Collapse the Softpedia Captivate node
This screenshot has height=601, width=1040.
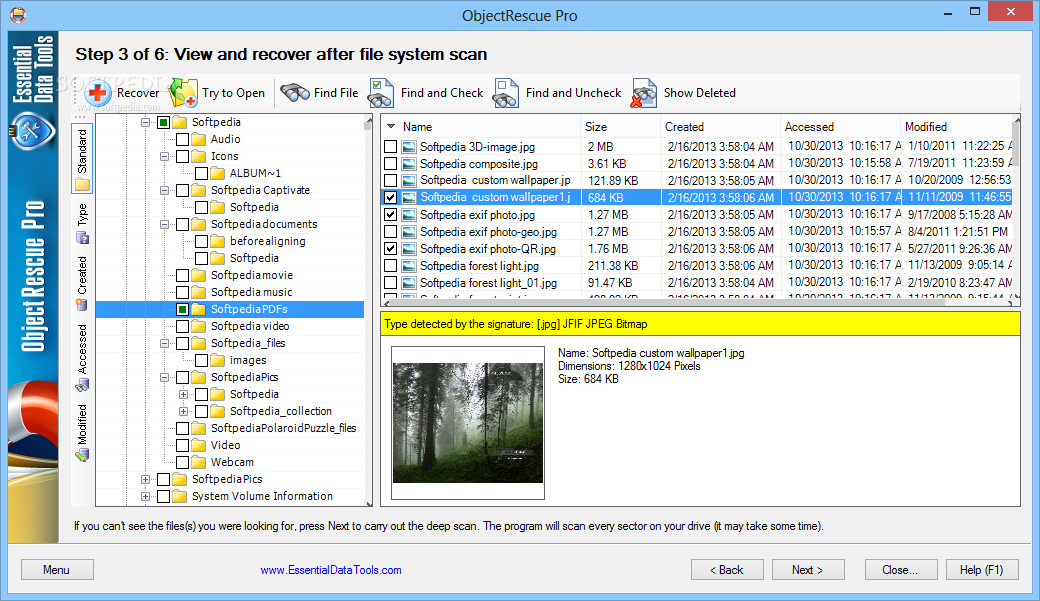tap(164, 190)
